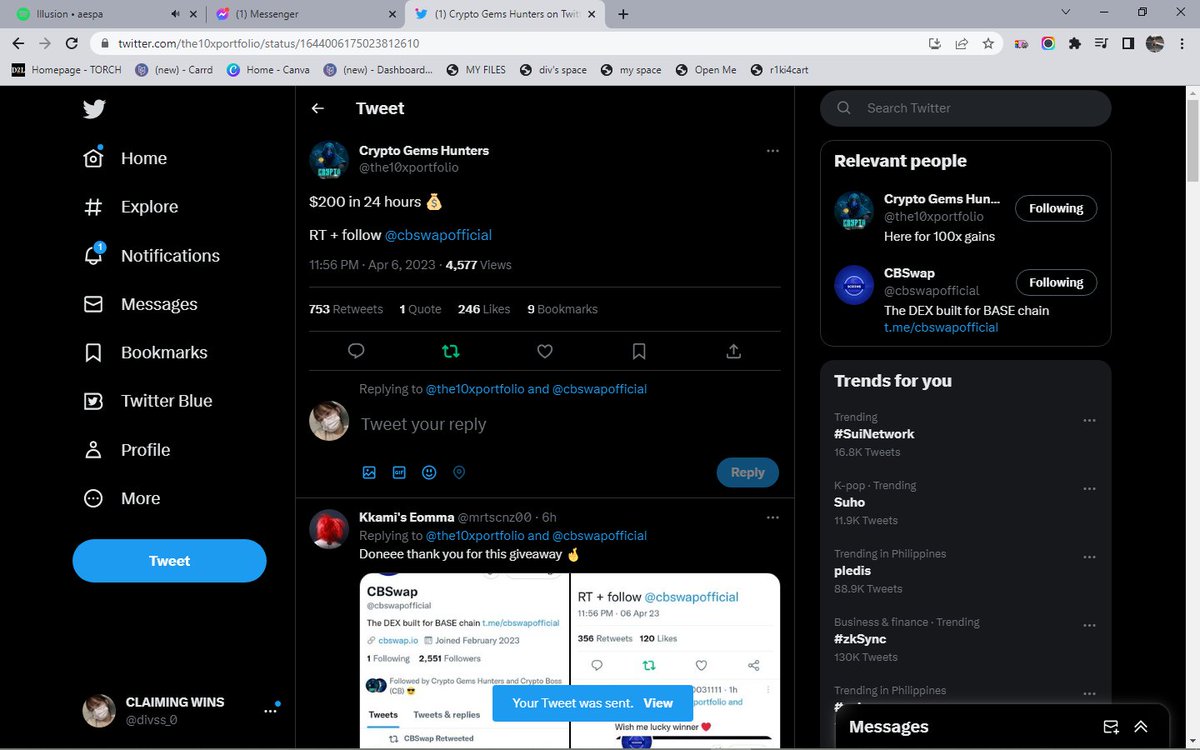Open the Explore page
This screenshot has width=1200, height=750.
pyautogui.click(x=131, y=207)
